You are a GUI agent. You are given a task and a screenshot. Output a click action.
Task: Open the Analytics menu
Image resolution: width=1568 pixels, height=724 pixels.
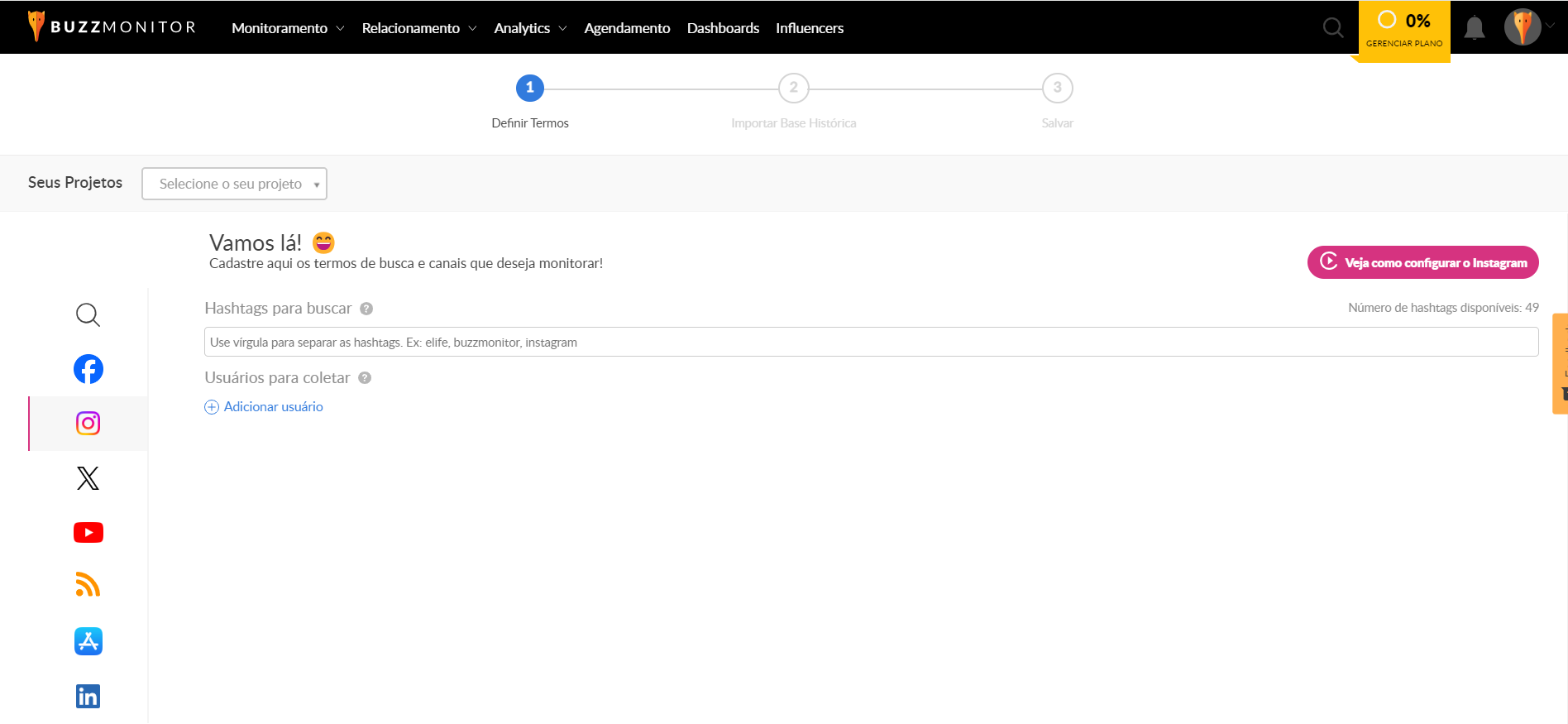coord(522,28)
